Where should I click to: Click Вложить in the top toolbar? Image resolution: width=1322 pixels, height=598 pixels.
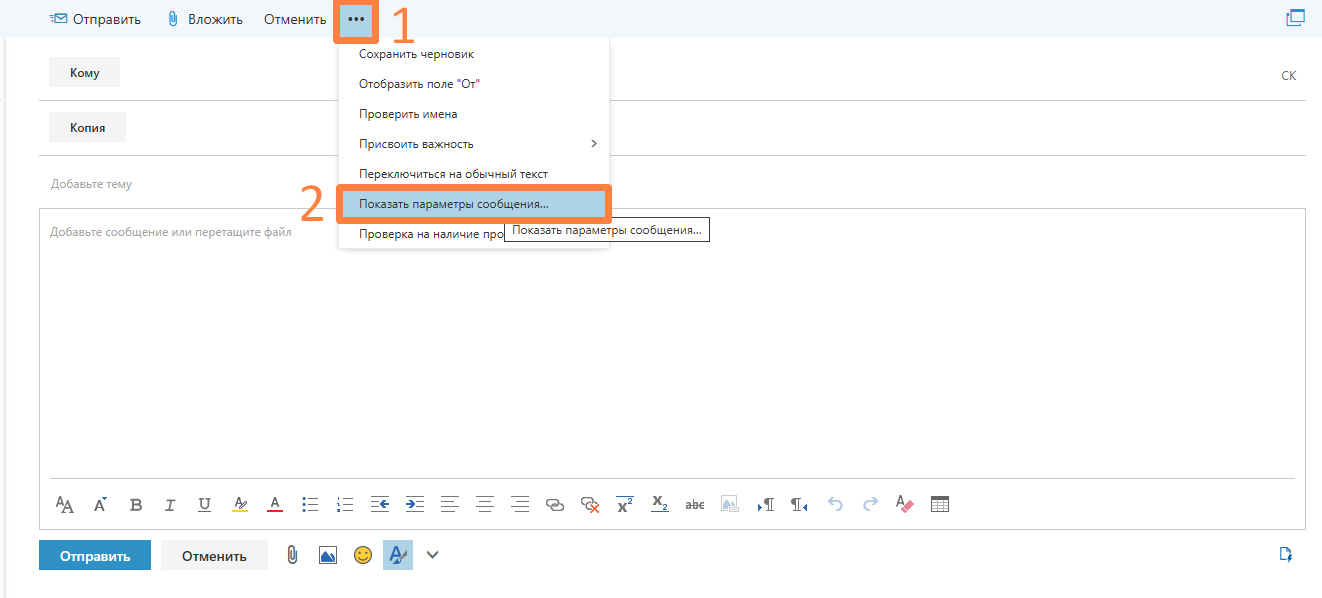(205, 19)
